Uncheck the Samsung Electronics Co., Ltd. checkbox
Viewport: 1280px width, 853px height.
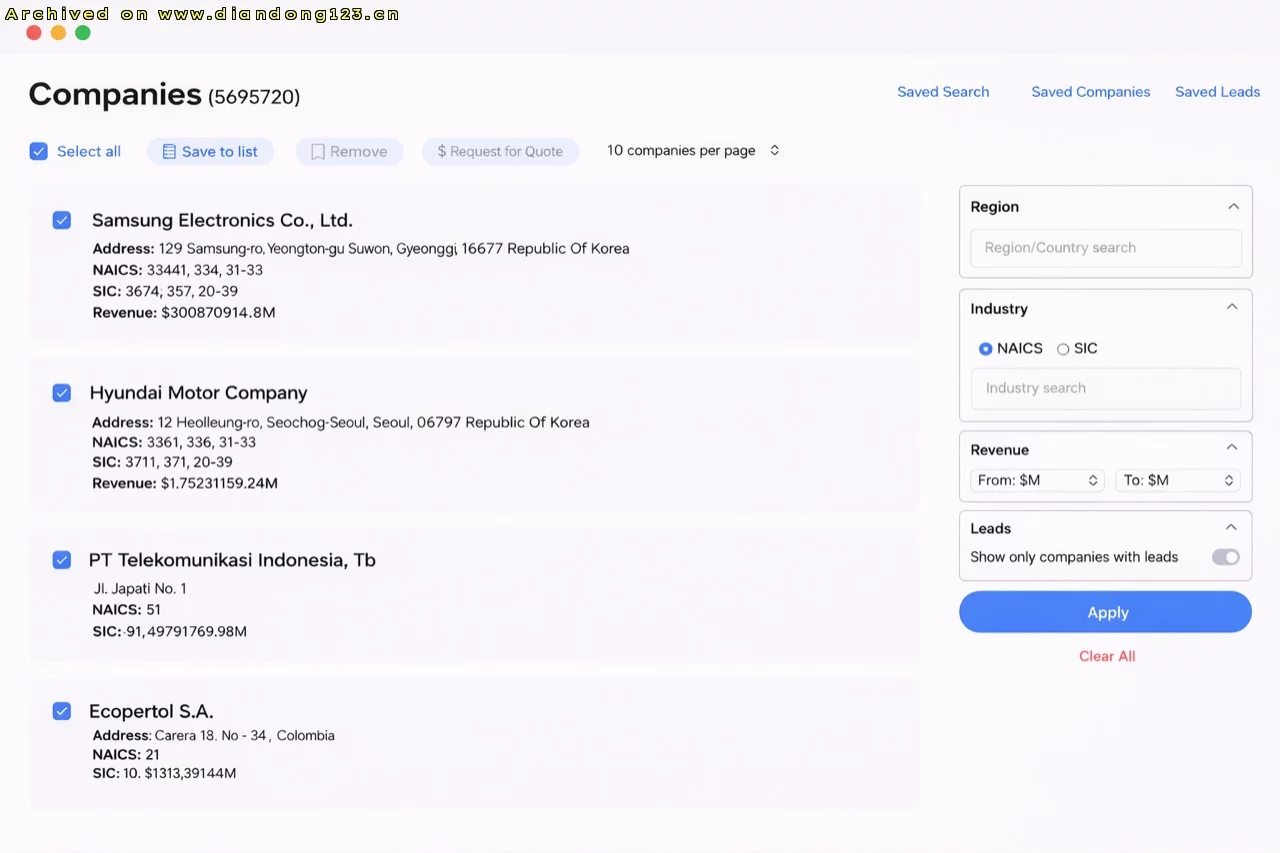coord(62,220)
